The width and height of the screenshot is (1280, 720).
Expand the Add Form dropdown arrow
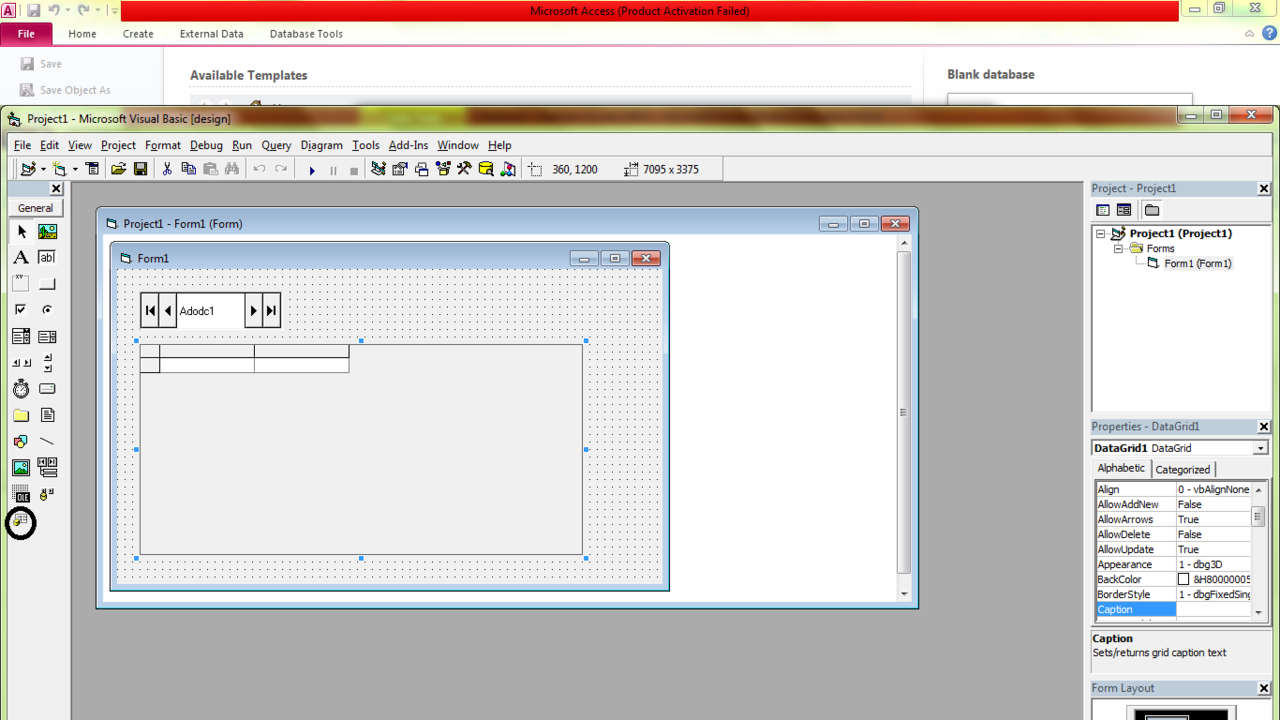pyautogui.click(x=75, y=169)
